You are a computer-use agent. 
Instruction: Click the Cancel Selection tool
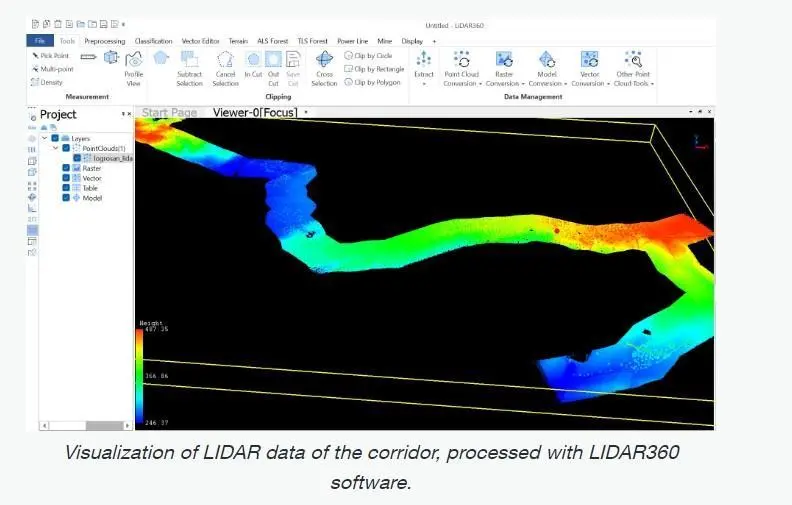[225, 69]
